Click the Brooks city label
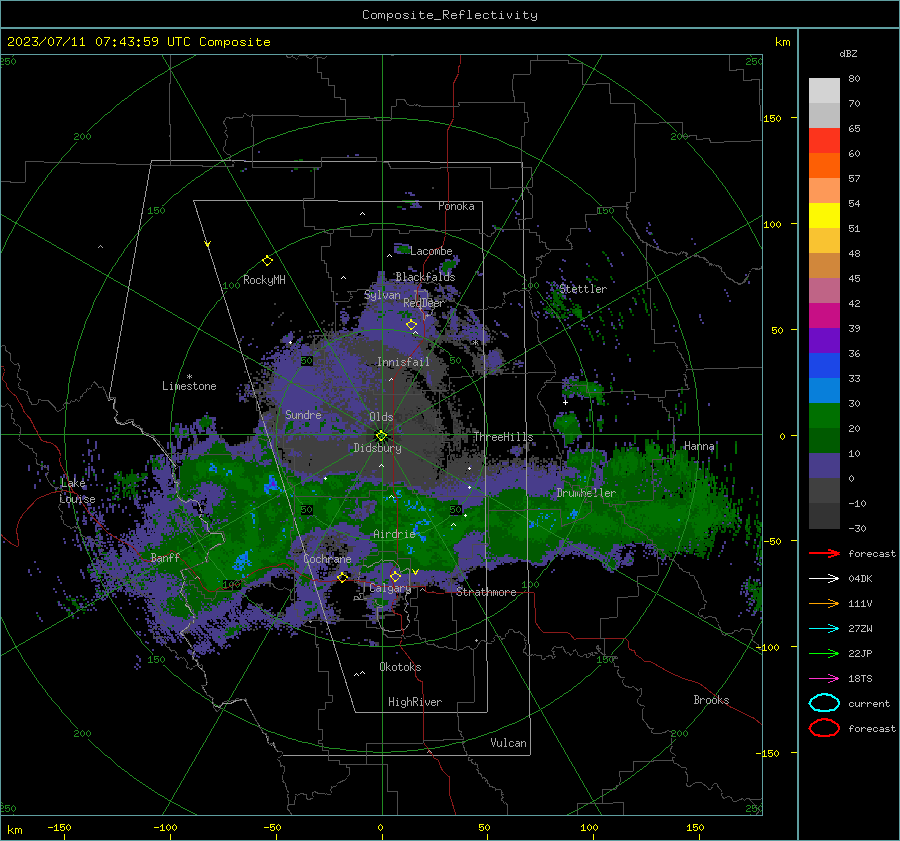 pos(711,700)
